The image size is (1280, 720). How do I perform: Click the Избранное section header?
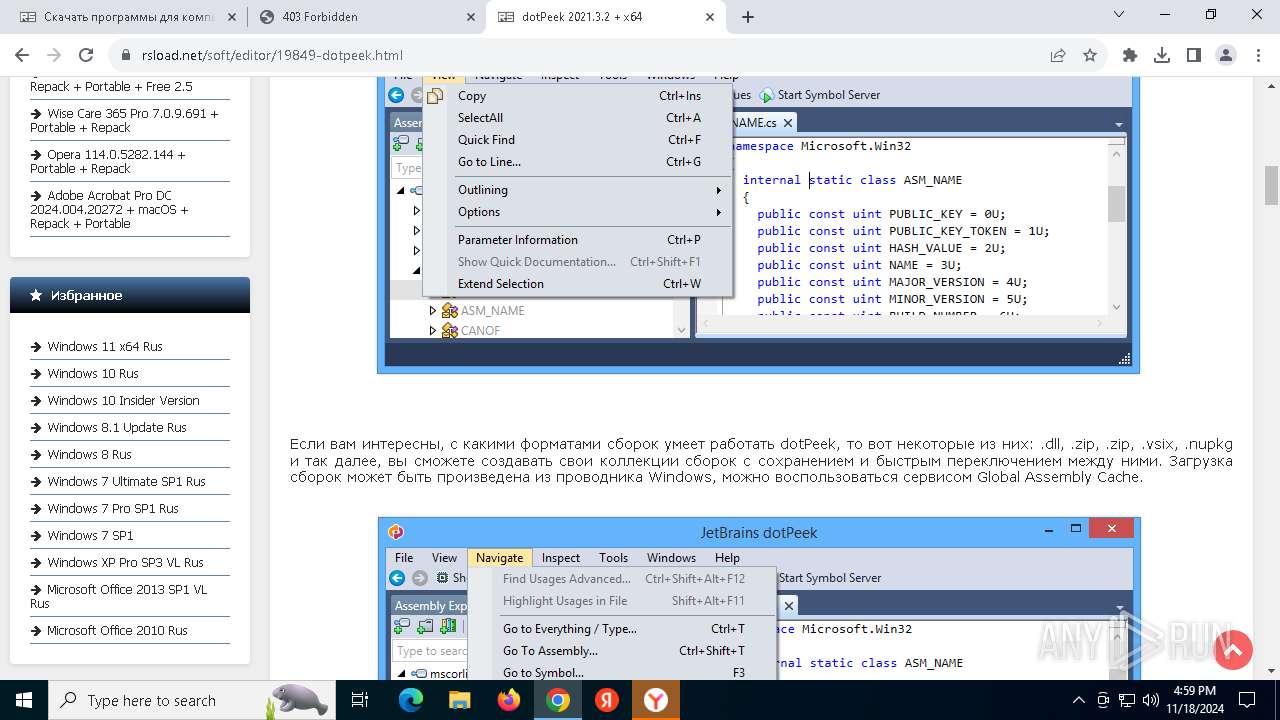[x=130, y=295]
